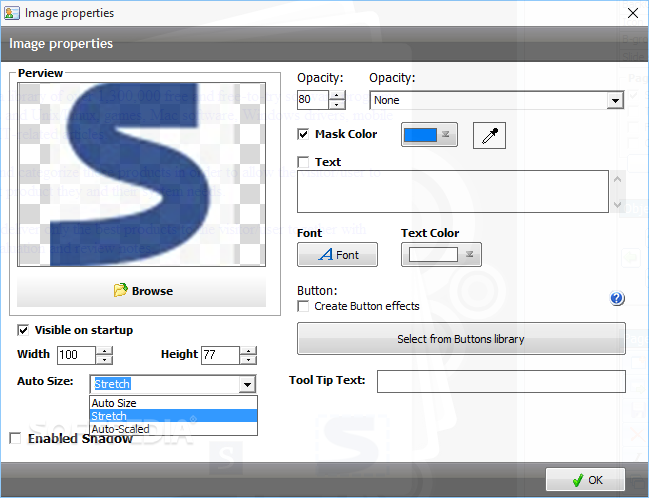The width and height of the screenshot is (649, 498).
Task: Click inside the Text multiline box
Action: click(453, 191)
